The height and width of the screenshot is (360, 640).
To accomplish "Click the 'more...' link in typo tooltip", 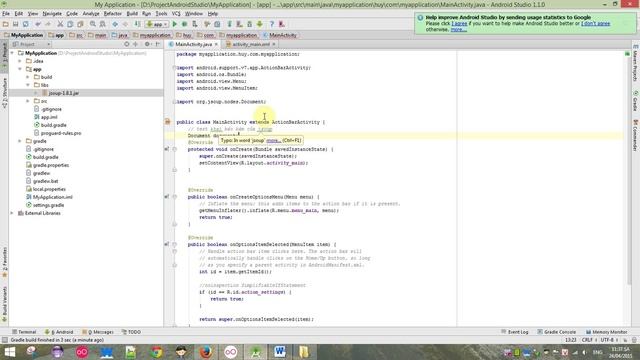I will [x=273, y=140].
